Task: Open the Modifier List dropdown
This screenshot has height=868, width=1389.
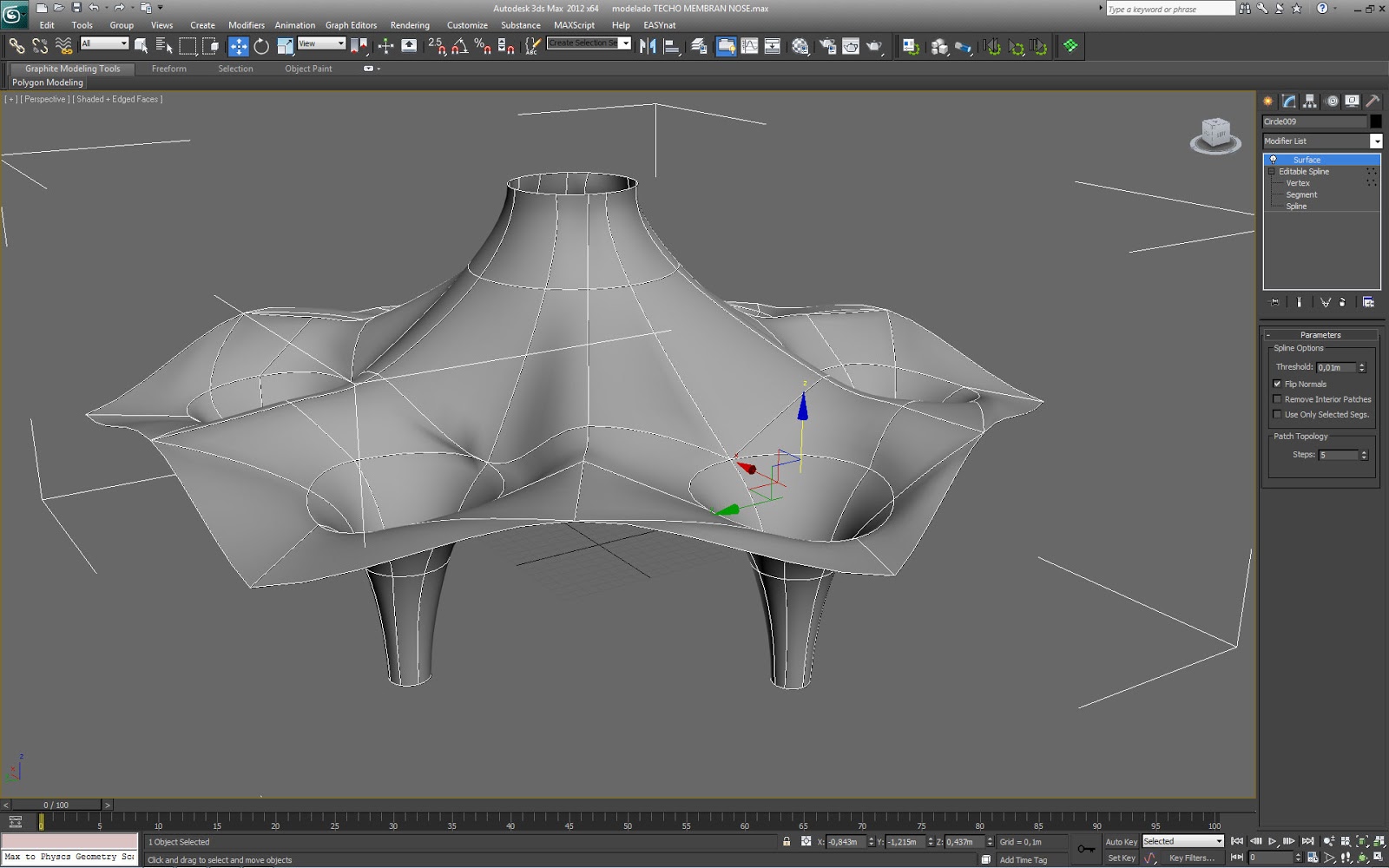Action: [1377, 140]
